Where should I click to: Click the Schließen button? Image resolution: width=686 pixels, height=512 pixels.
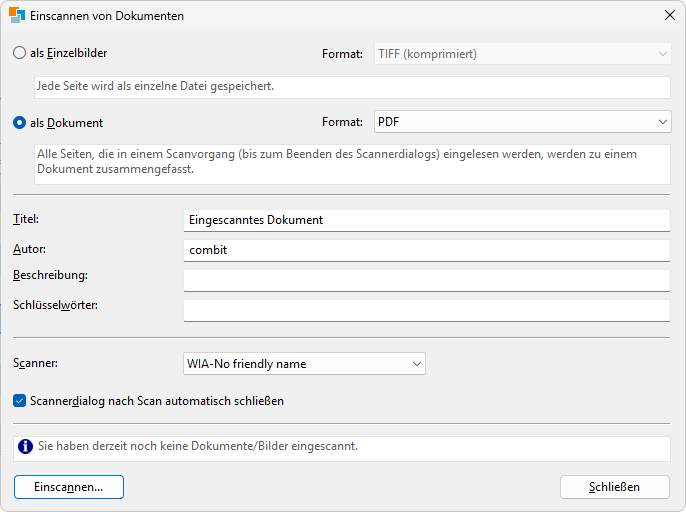614,487
